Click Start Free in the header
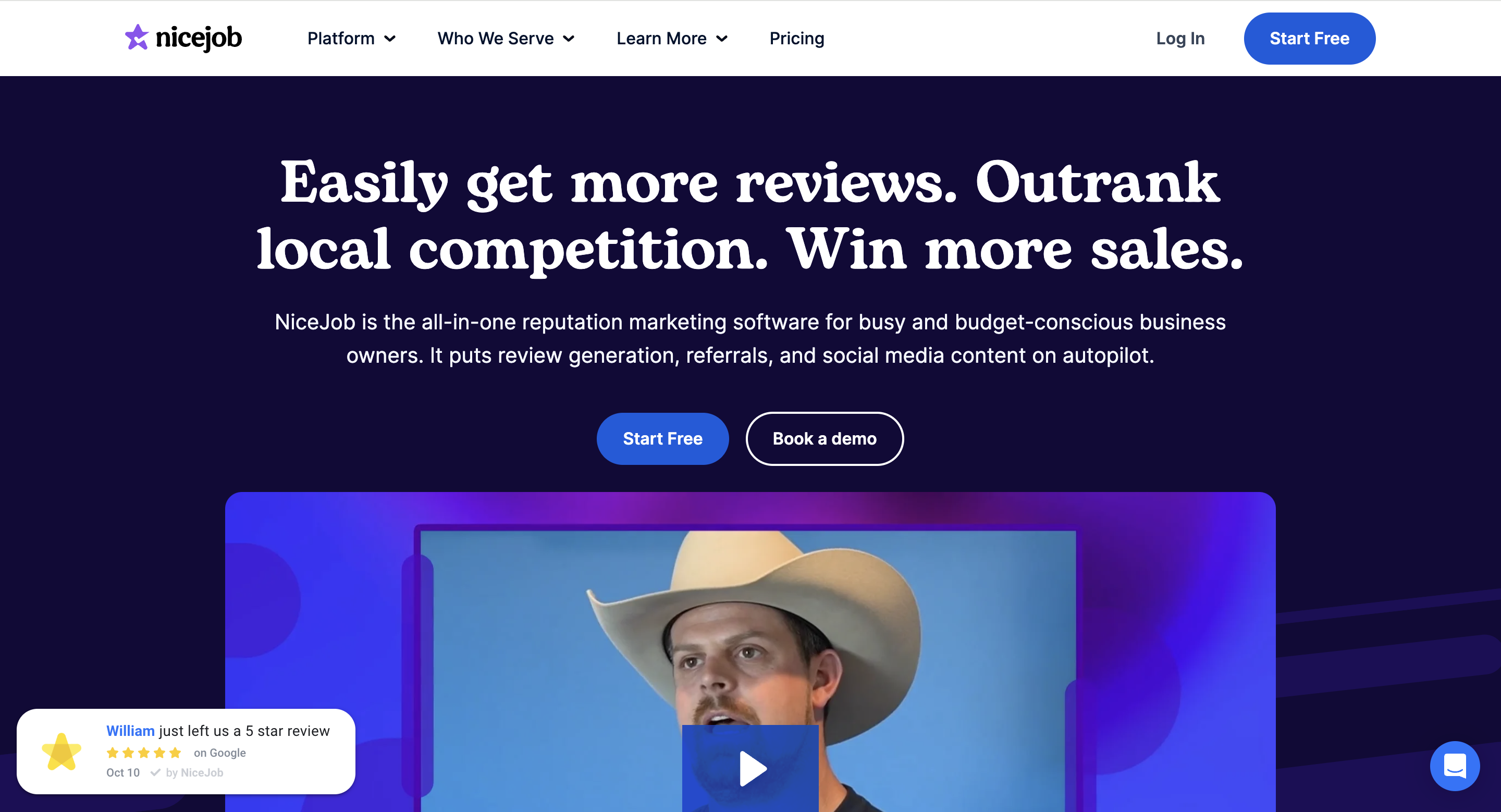The image size is (1501, 812). click(x=1309, y=39)
